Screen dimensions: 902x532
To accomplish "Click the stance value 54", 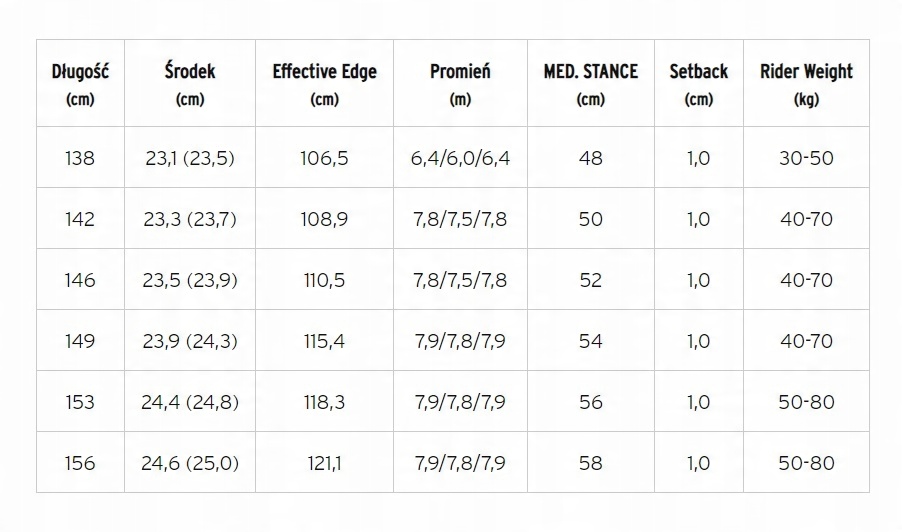I will tap(591, 341).
